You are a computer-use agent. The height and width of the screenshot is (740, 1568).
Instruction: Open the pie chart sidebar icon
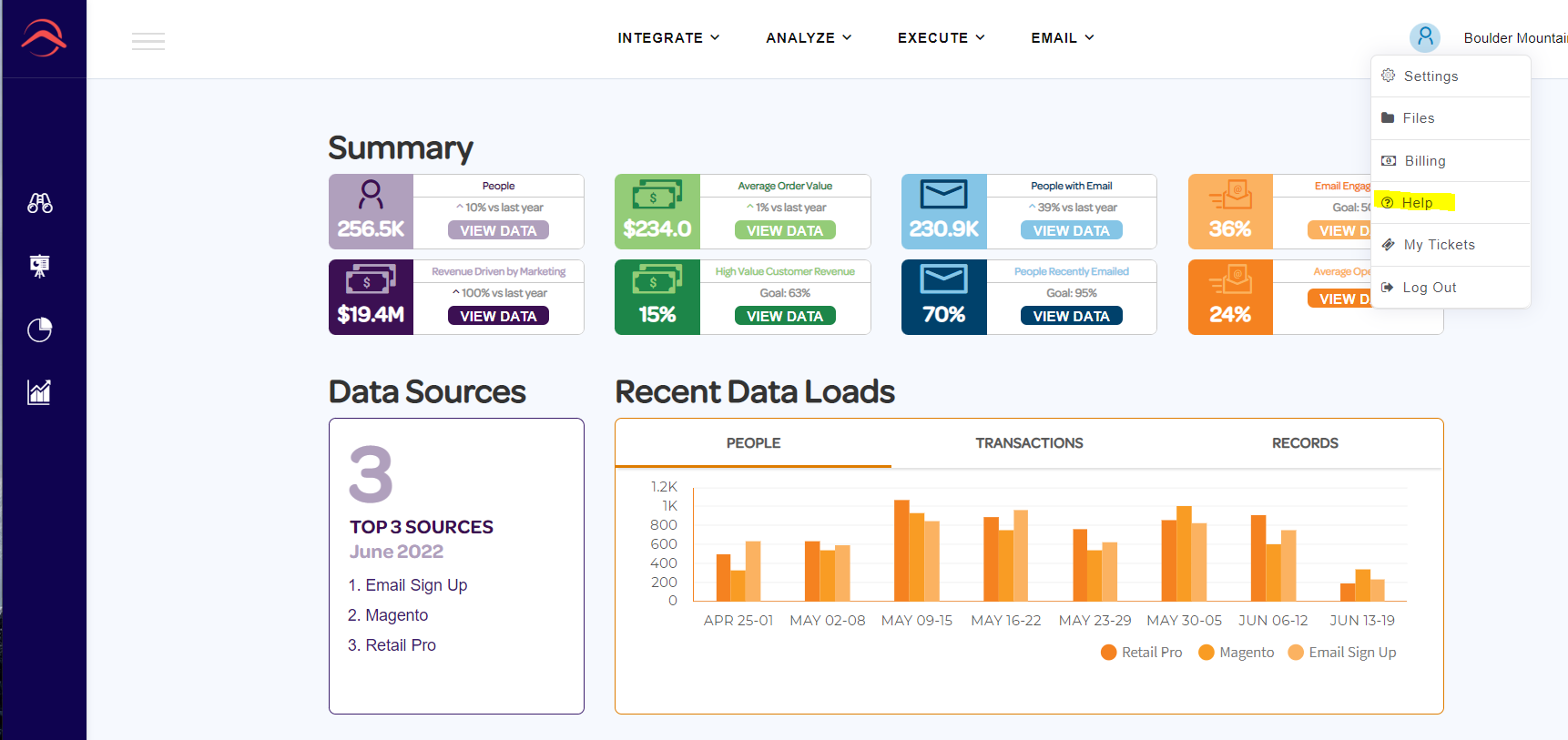click(39, 329)
